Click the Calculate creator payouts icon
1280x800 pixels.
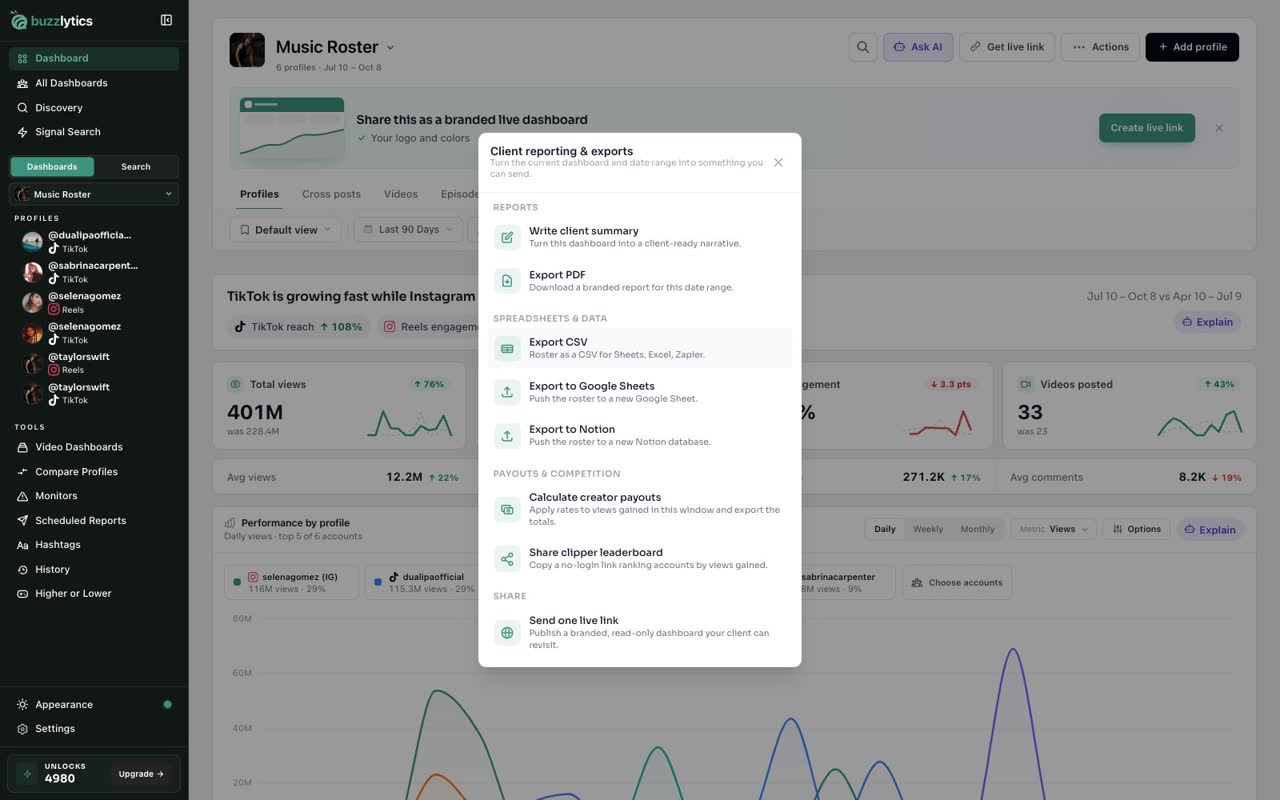point(507,510)
